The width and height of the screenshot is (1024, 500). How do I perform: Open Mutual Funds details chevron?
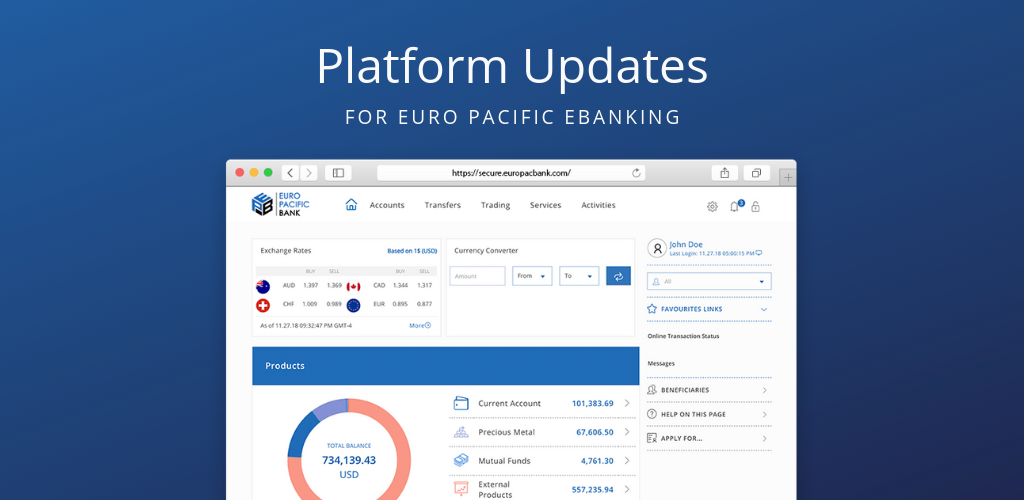pyautogui.click(x=627, y=461)
